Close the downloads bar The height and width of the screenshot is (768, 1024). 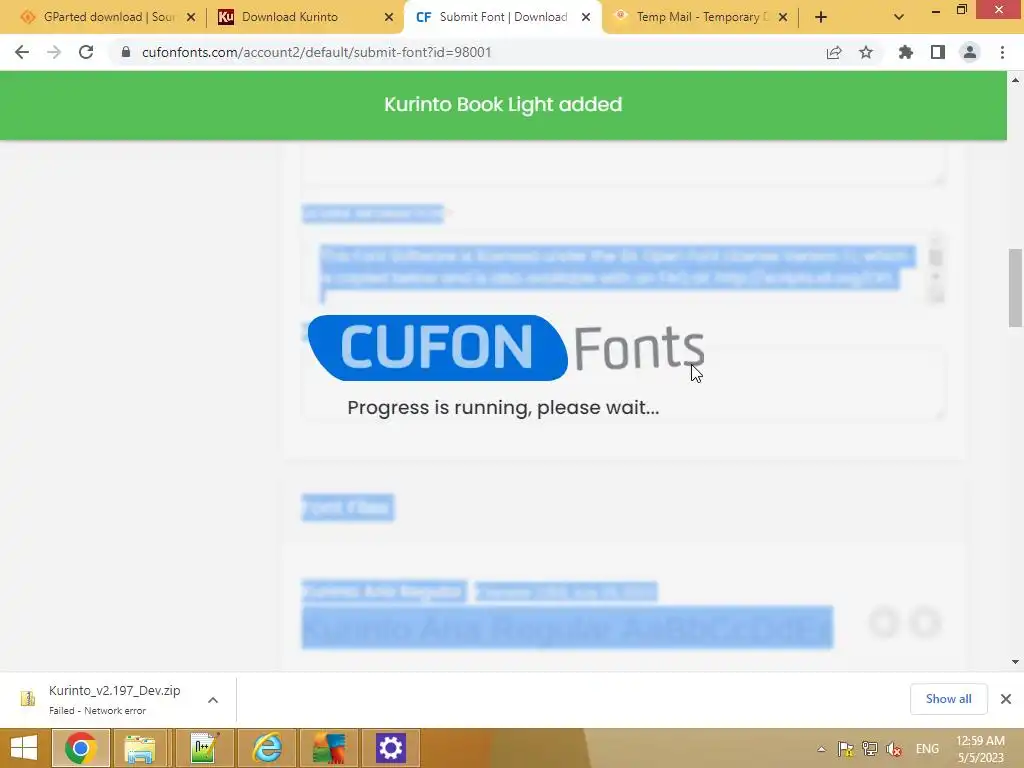click(1006, 699)
